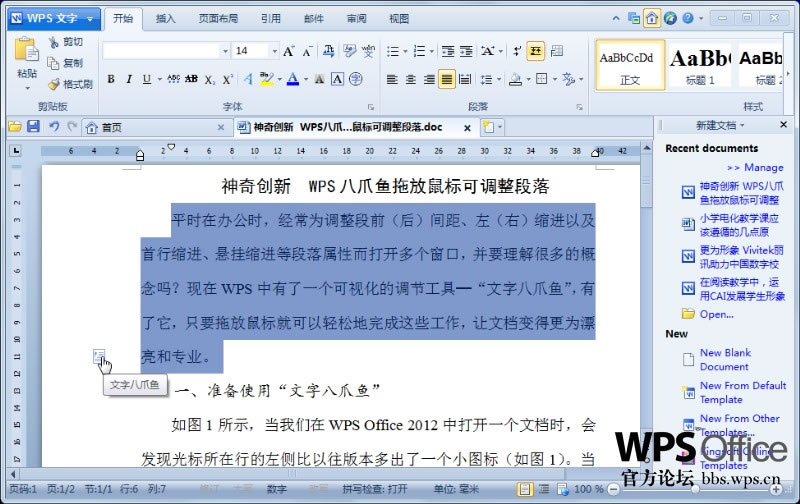
Task: Click the shrink font size icon
Action: click(x=307, y=51)
